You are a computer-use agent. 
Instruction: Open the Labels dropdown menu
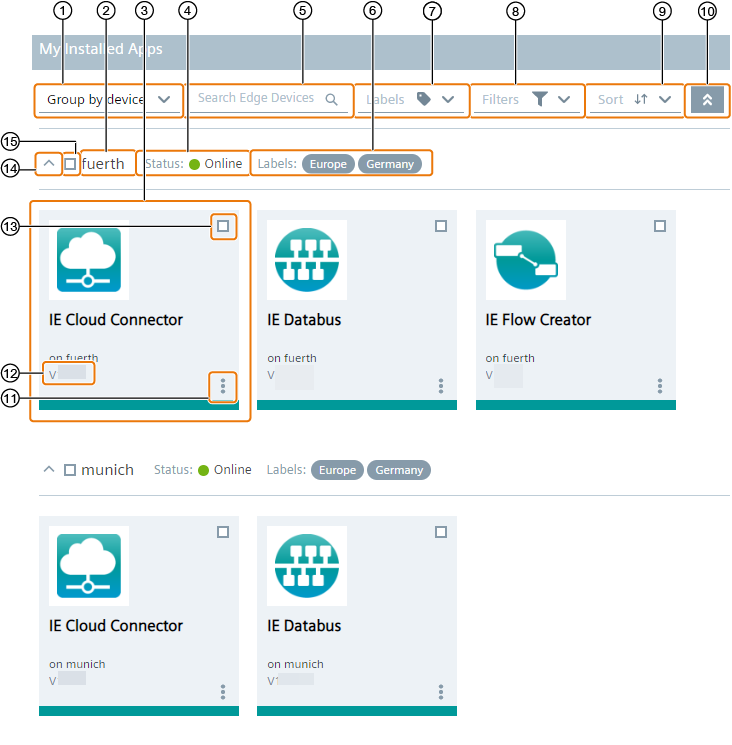click(411, 100)
